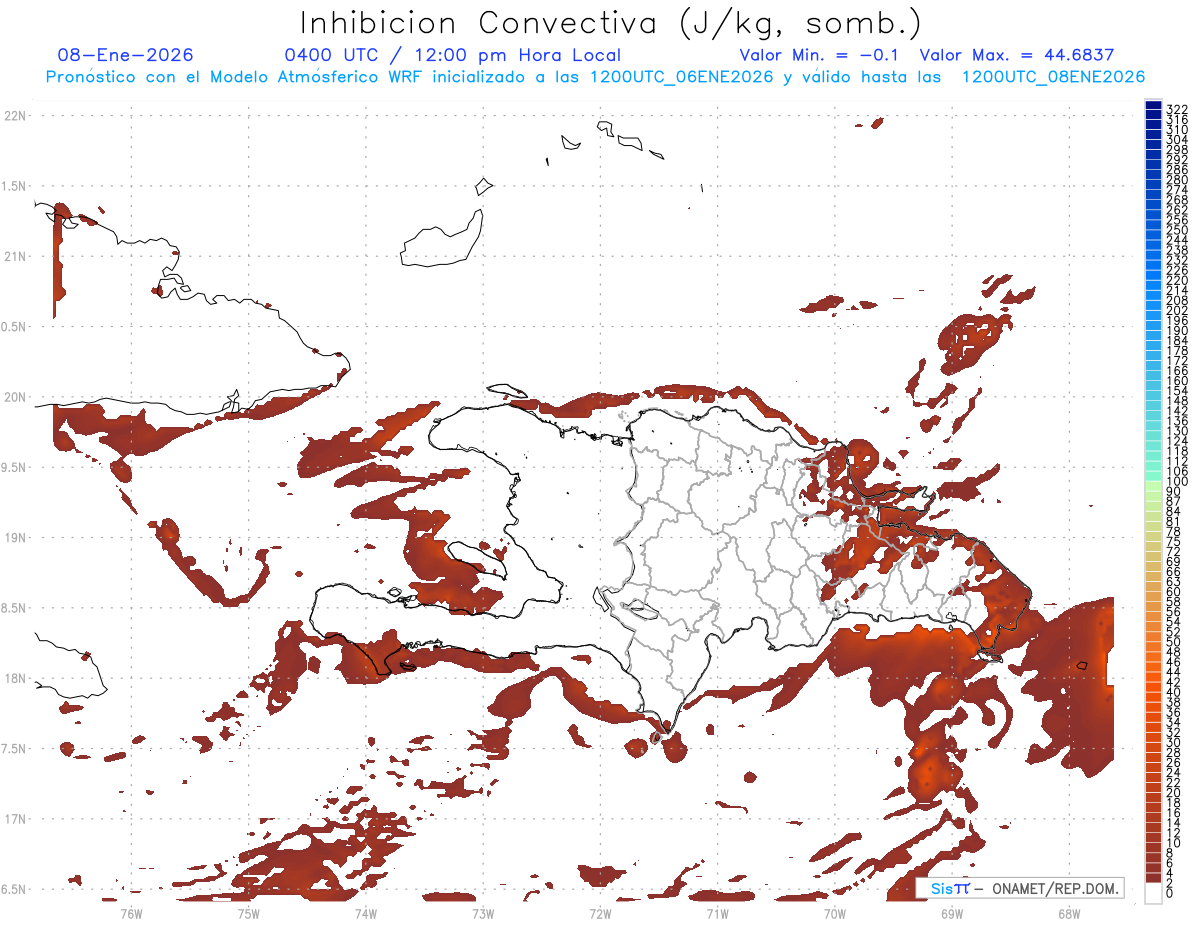Screen dimensions: 1200x927
Task: Click the "21N" latitude label
Action: coord(14,257)
